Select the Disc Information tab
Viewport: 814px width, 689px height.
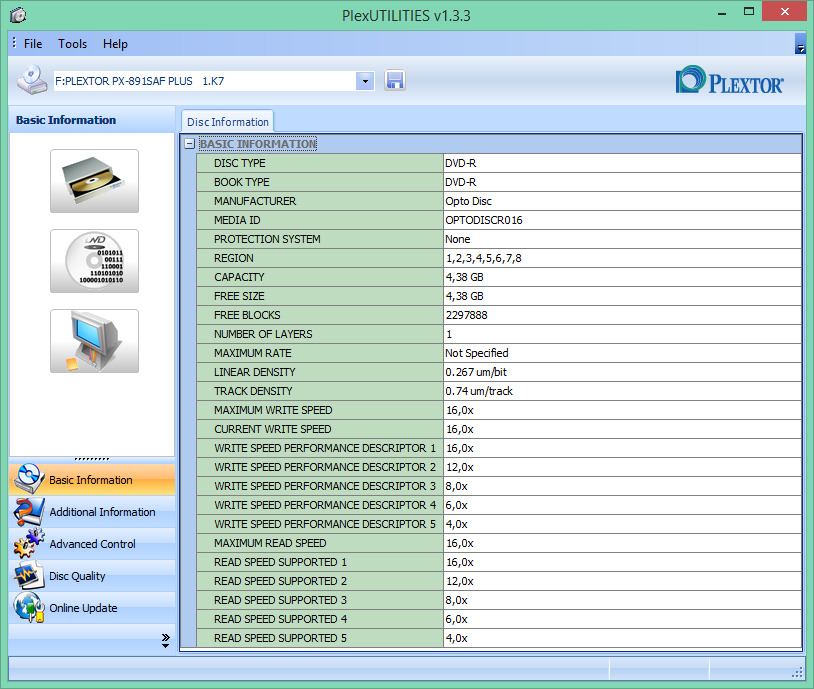click(x=227, y=121)
